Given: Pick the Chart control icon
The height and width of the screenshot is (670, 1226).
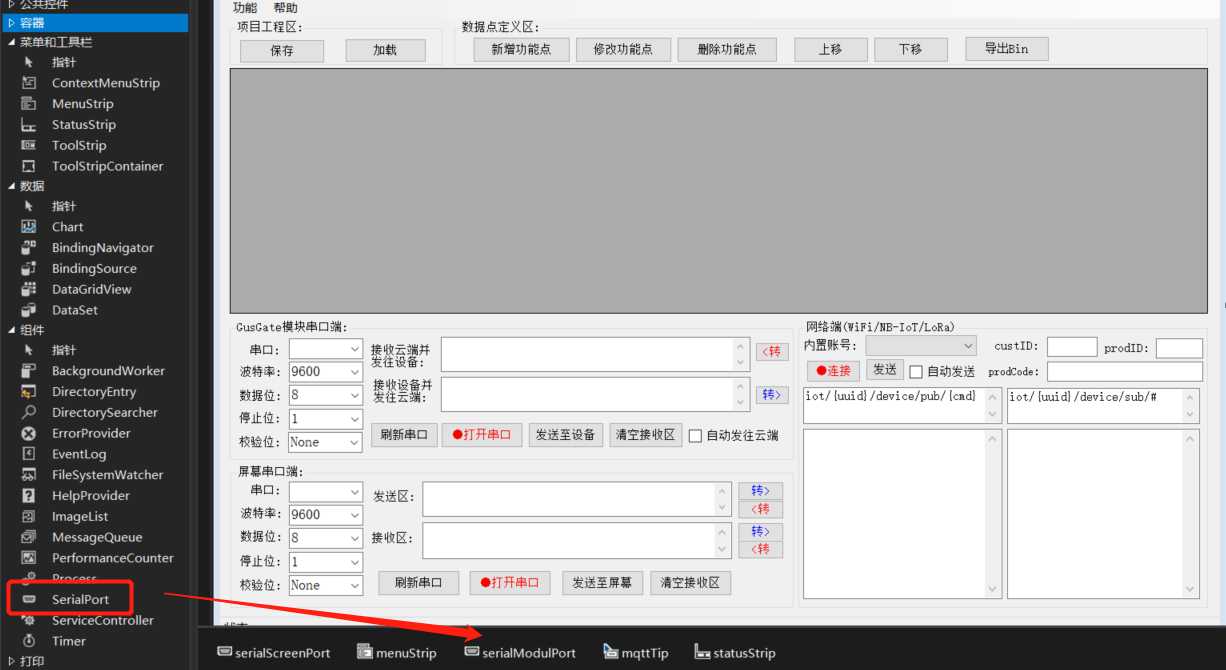Looking at the screenshot, I should click(x=29, y=227).
